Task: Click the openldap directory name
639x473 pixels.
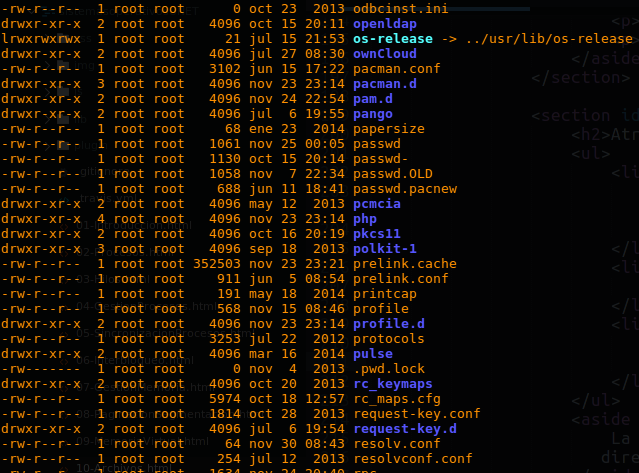Action: tap(385, 24)
